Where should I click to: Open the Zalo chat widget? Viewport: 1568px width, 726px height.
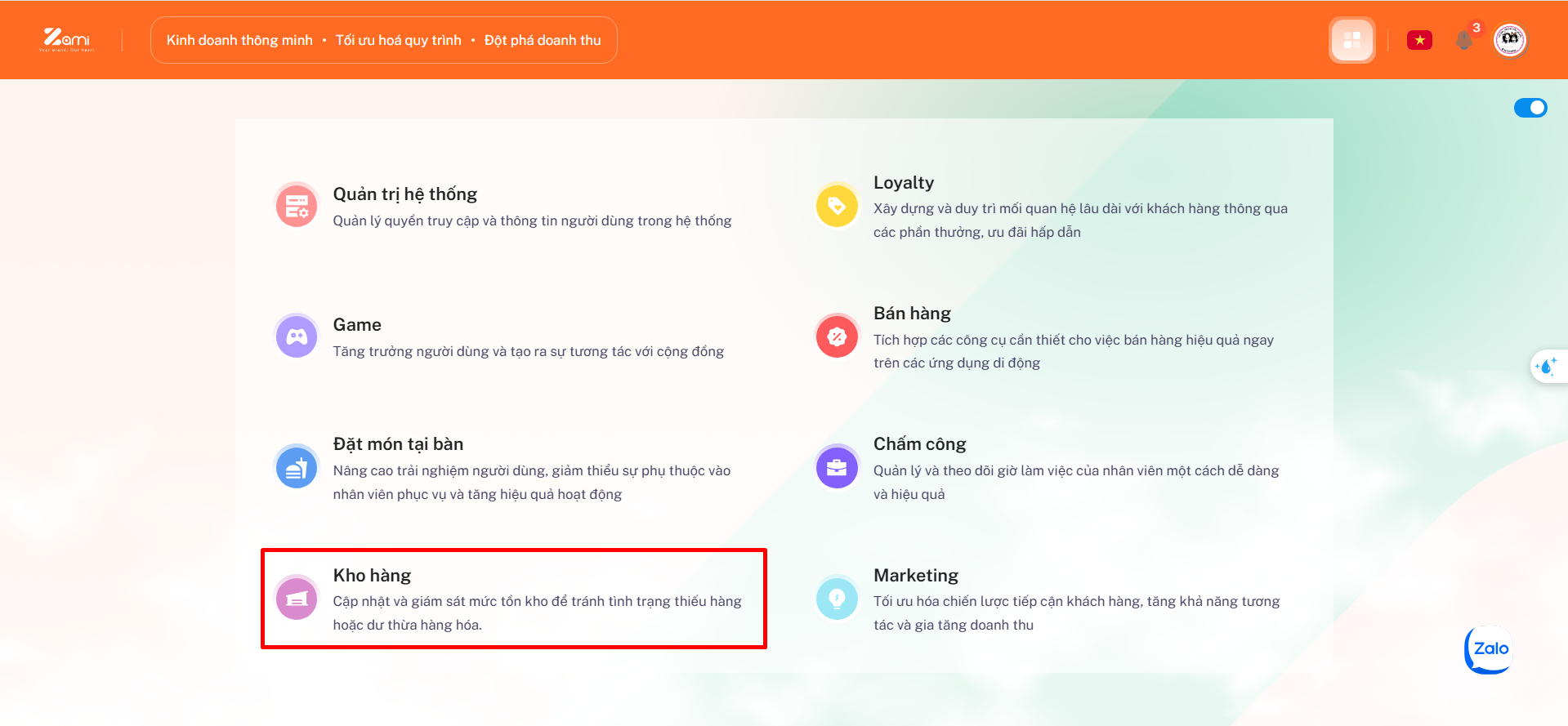1488,649
